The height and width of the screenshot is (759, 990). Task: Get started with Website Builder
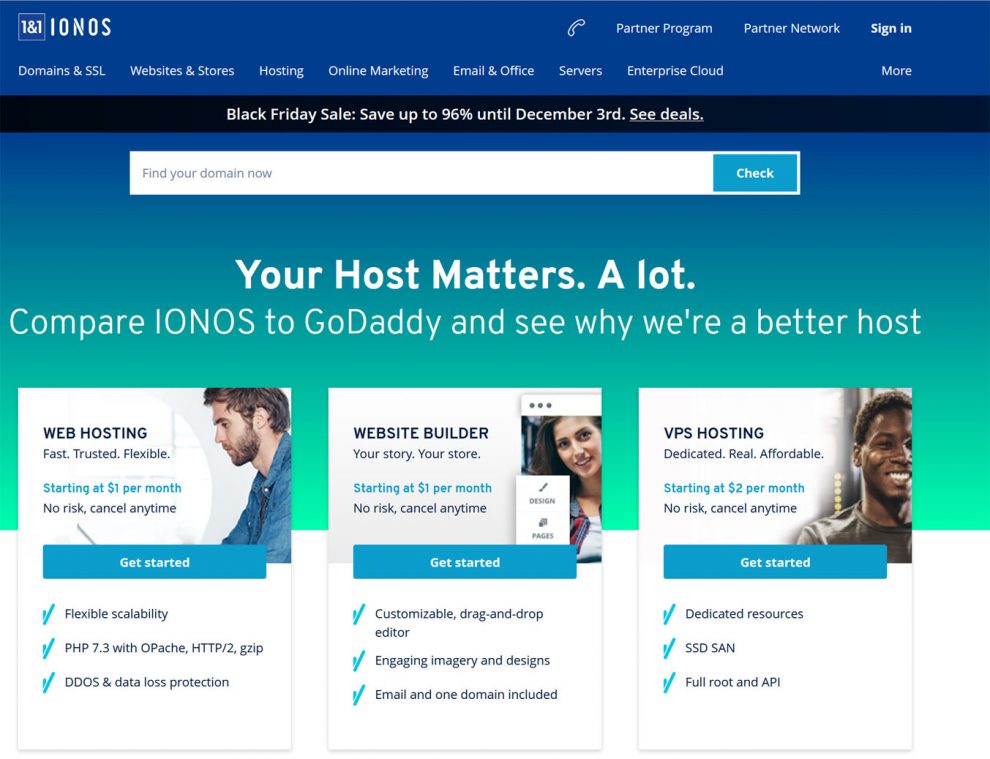465,562
